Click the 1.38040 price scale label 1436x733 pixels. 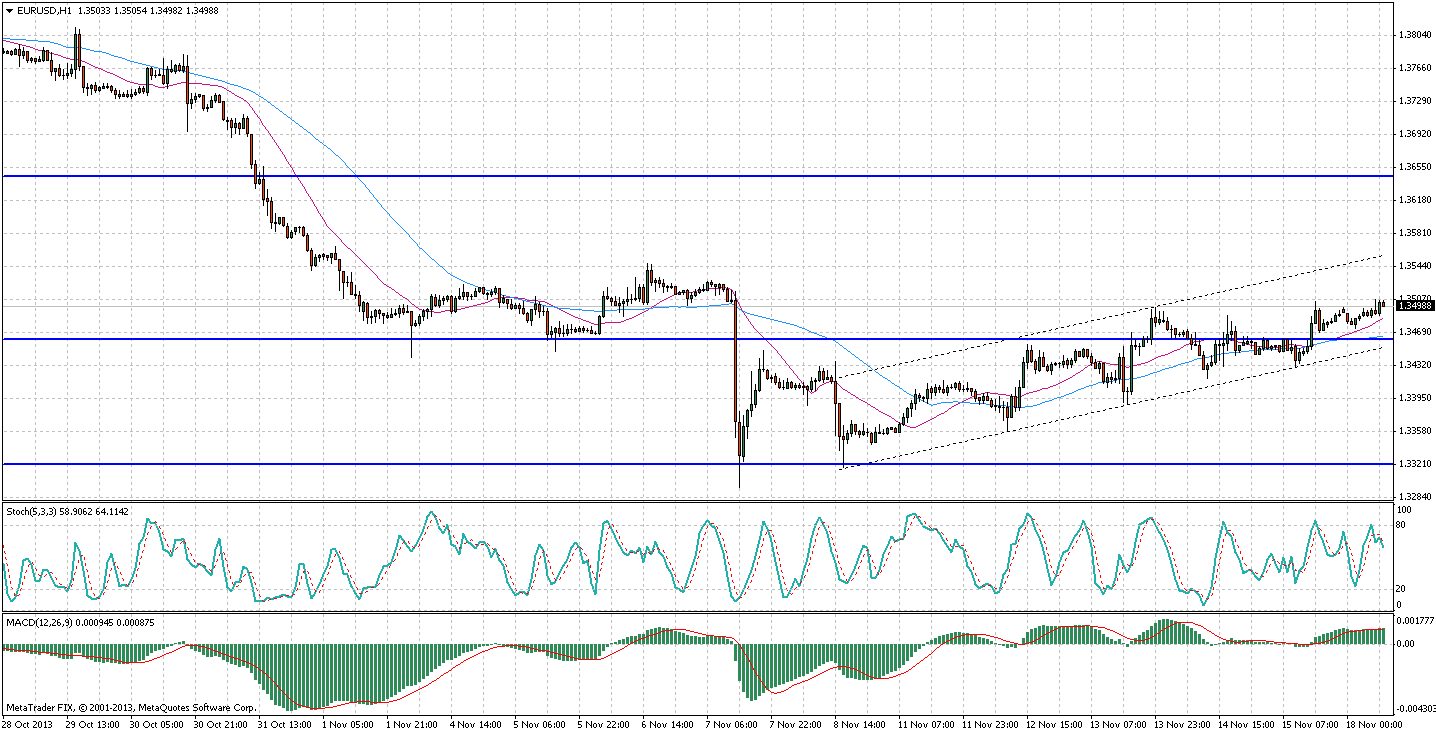click(x=1414, y=35)
